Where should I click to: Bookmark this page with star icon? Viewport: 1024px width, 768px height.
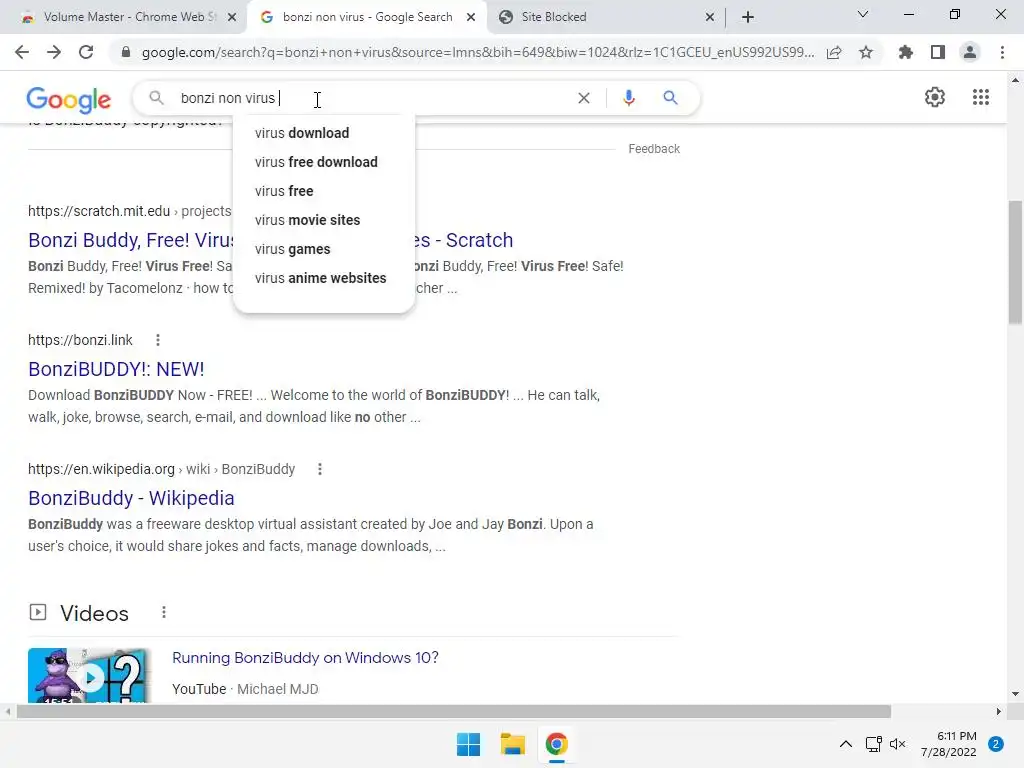pyautogui.click(x=866, y=52)
